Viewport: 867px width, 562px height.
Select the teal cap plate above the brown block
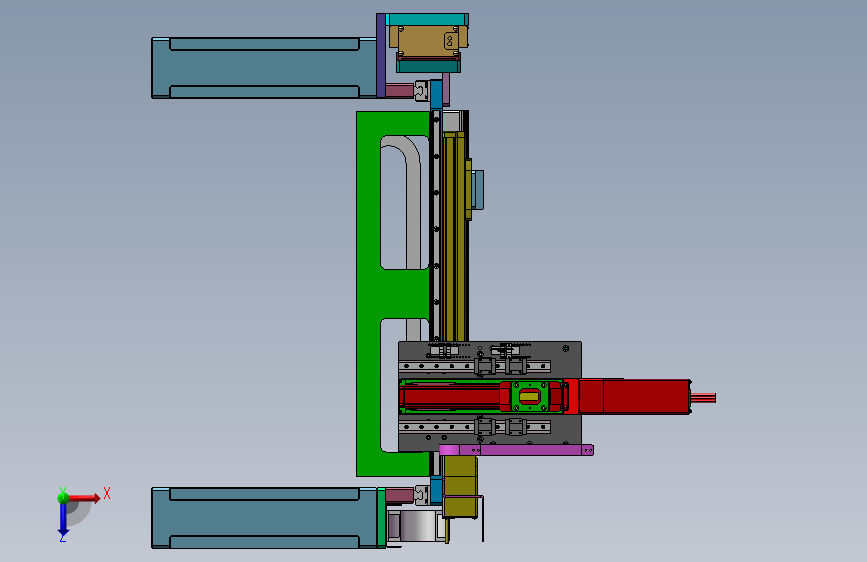click(427, 20)
